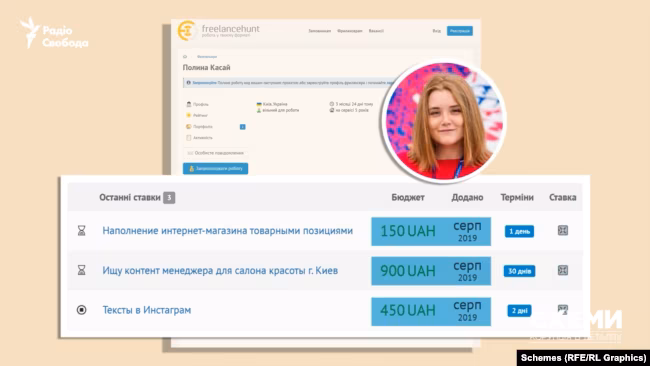Click the clock icon near last visit time
Image resolution: width=650 pixels, height=366 pixels.
332,104
